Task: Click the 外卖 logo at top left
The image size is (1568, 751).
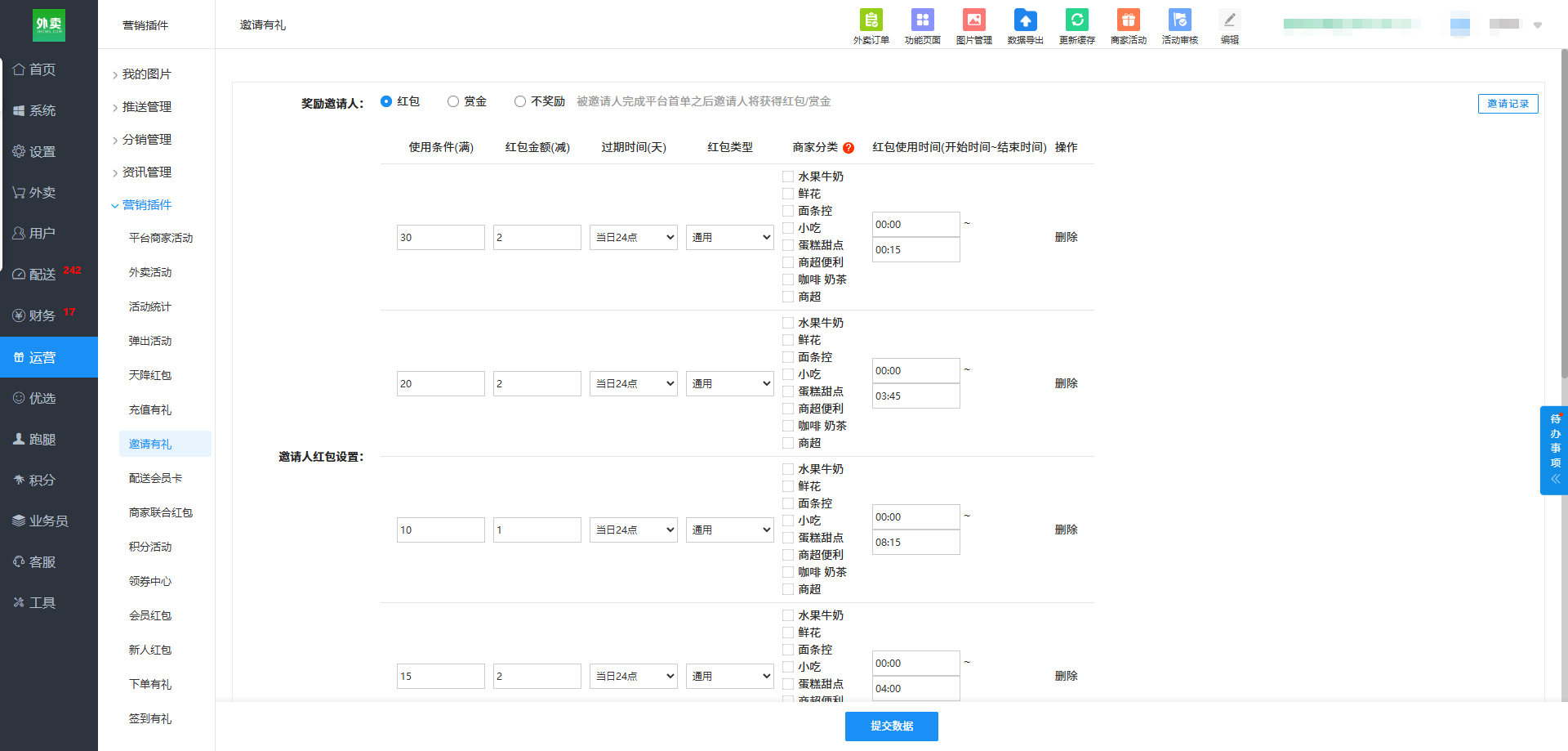Action: coord(49,25)
